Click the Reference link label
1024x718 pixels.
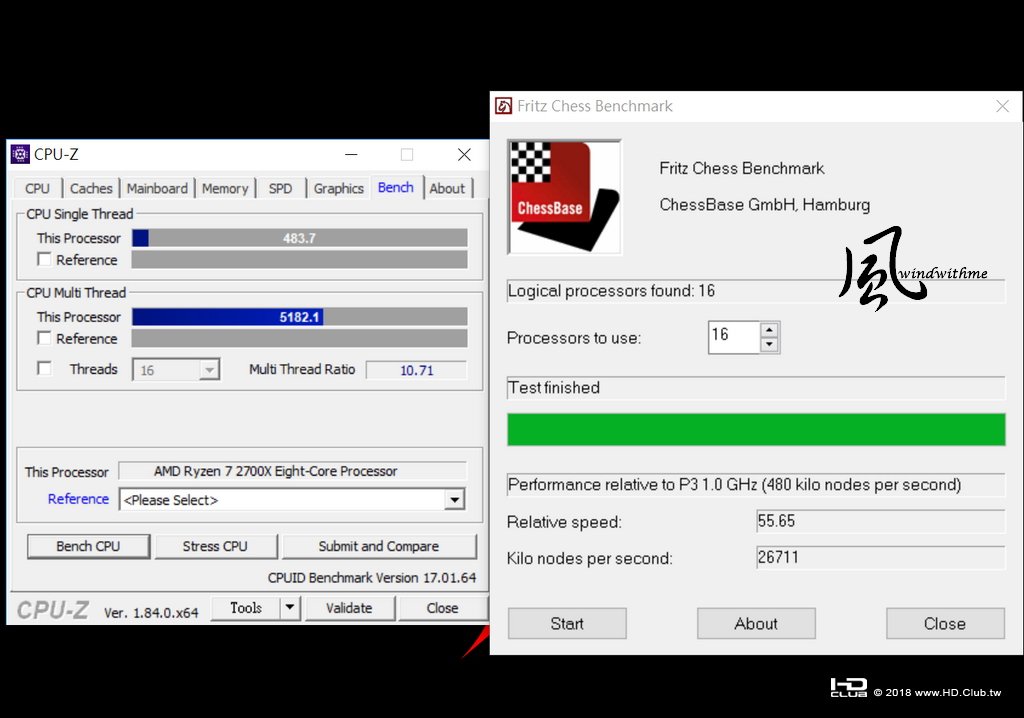point(78,498)
